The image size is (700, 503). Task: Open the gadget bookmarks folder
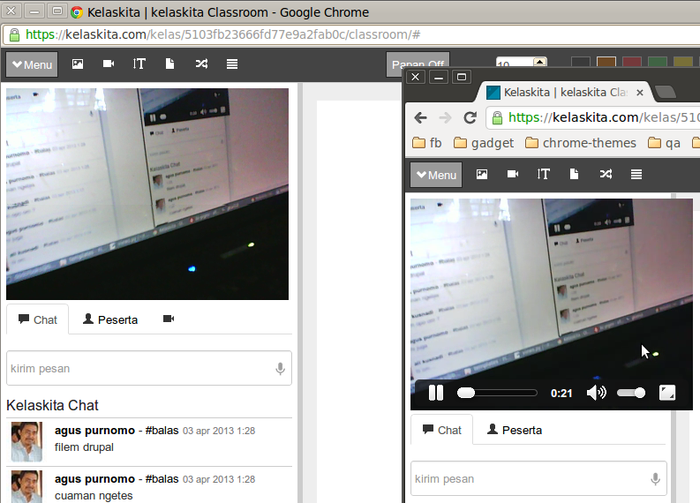483,143
